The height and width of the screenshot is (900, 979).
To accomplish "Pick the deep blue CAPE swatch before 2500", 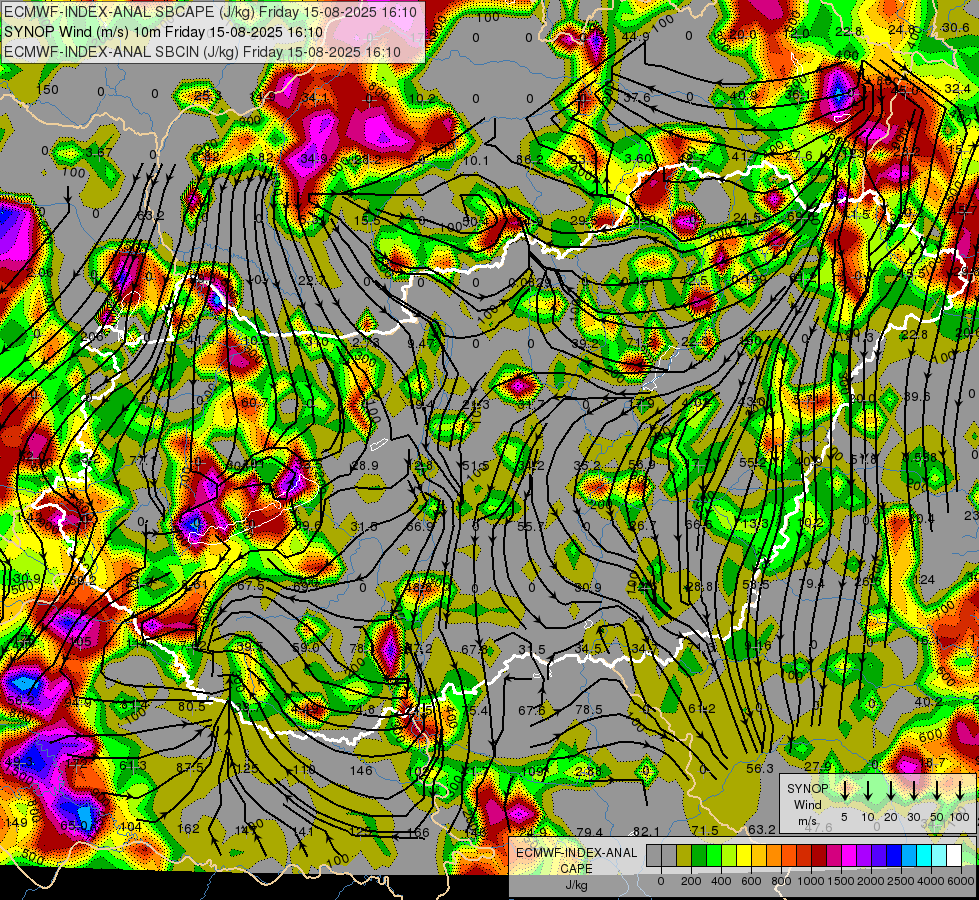I will [x=893, y=856].
